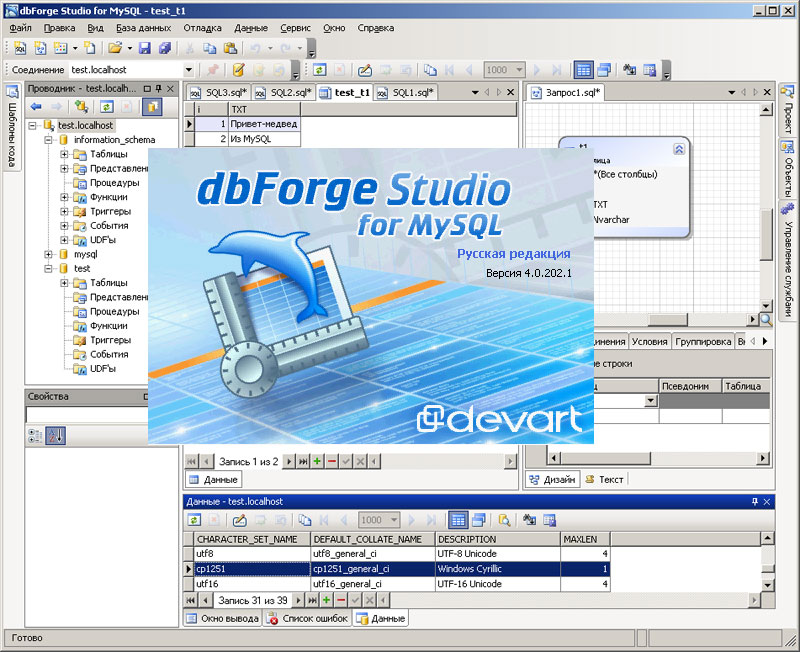The image size is (800, 652).
Task: Click vertical scrollbar thumb in query designer diagram
Action: coord(766,235)
